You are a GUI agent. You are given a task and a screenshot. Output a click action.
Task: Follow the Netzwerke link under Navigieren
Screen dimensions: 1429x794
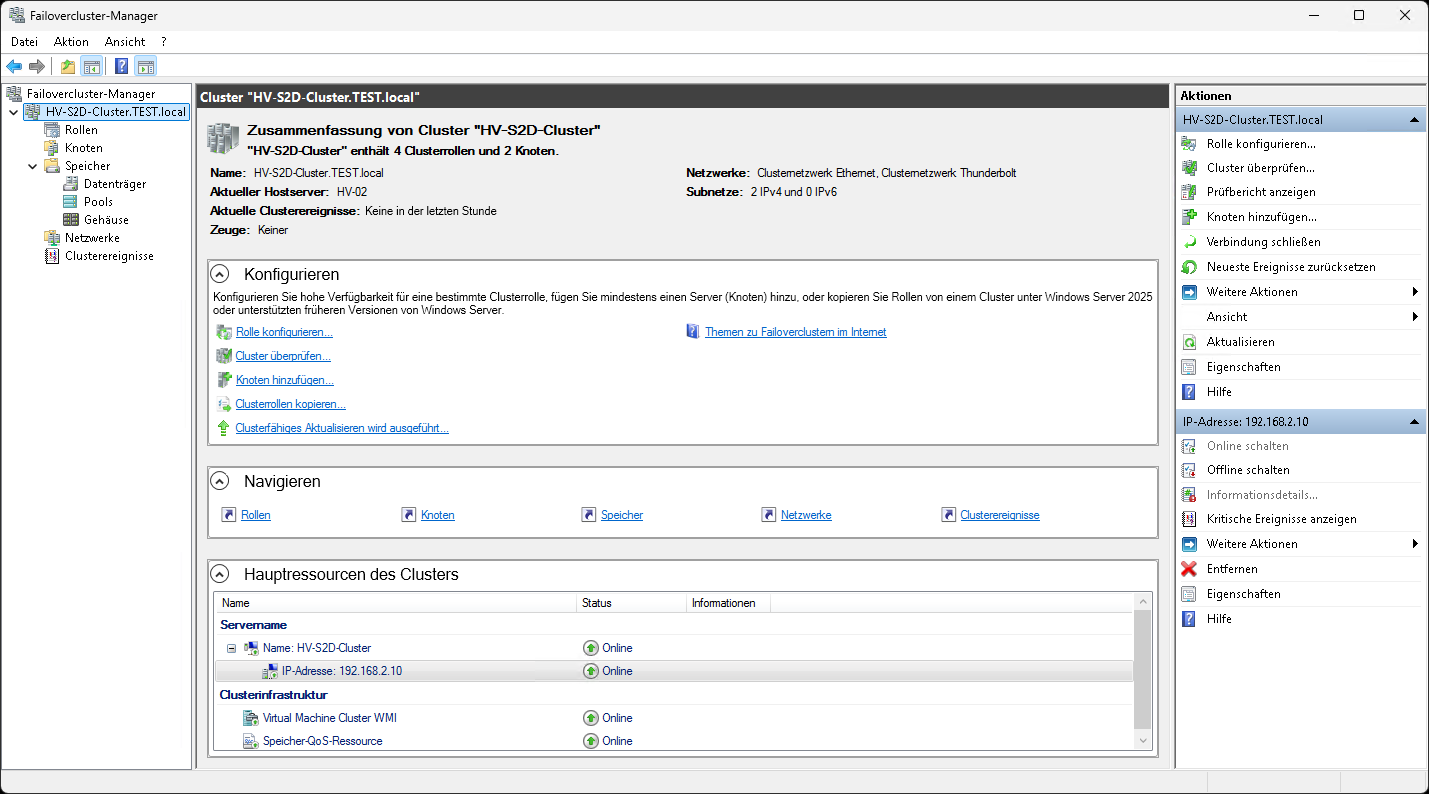pos(806,515)
